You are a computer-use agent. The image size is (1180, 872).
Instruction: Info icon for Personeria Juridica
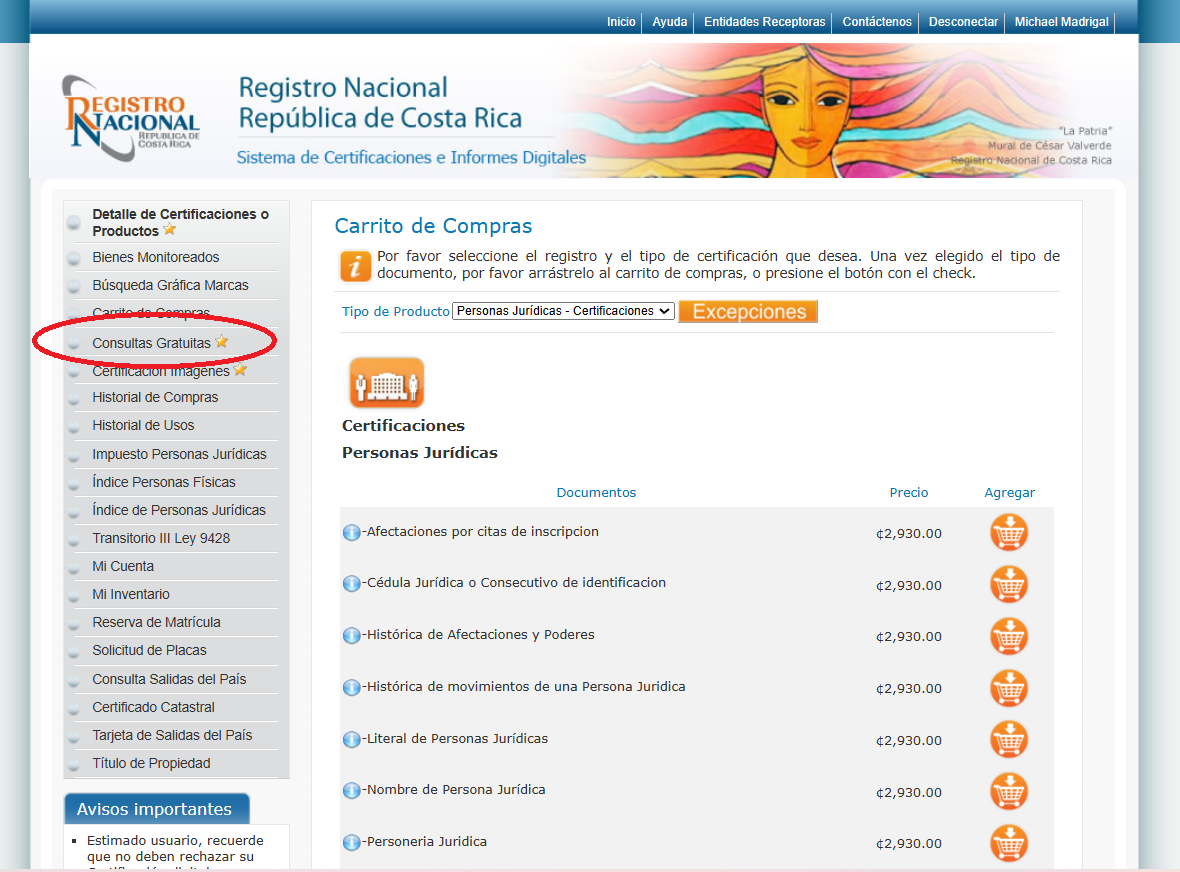[x=351, y=843]
